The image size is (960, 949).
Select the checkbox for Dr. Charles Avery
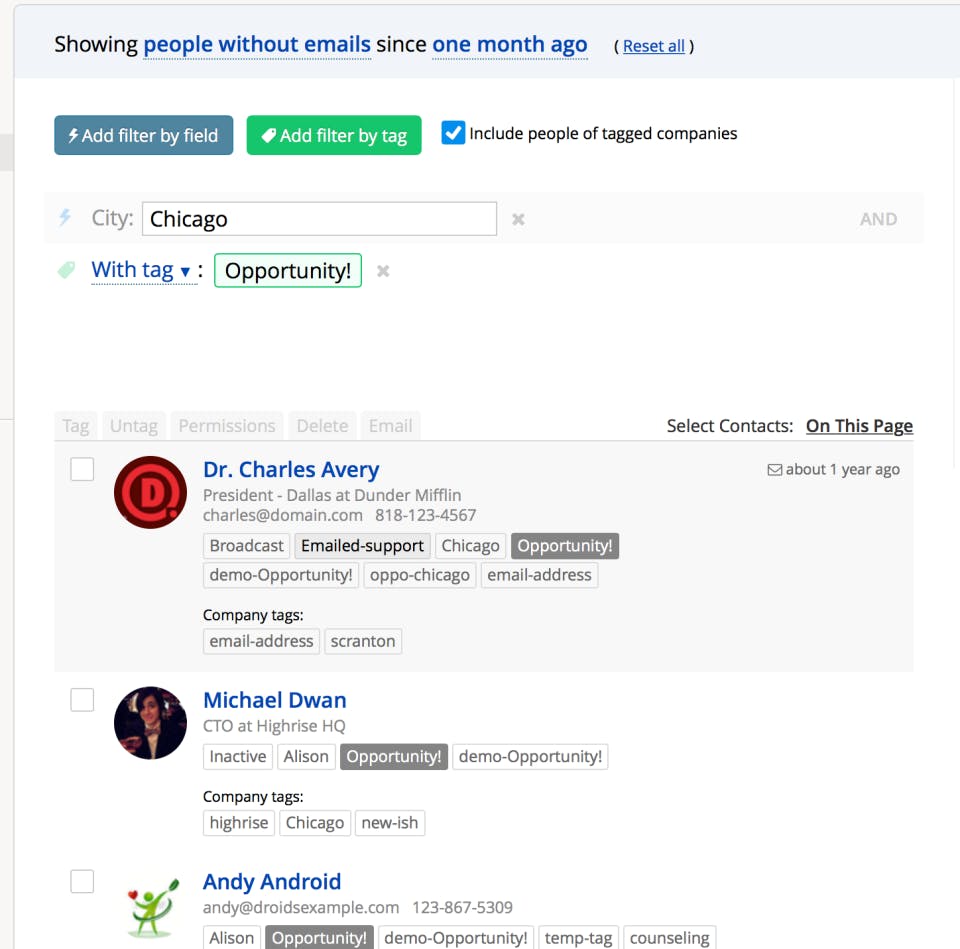pos(82,469)
